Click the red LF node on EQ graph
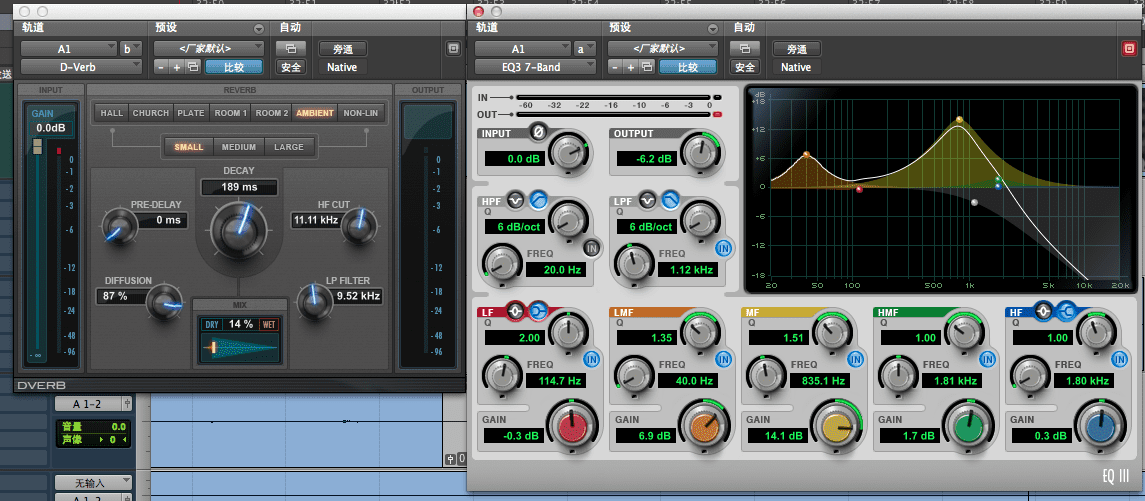 pyautogui.click(x=859, y=189)
